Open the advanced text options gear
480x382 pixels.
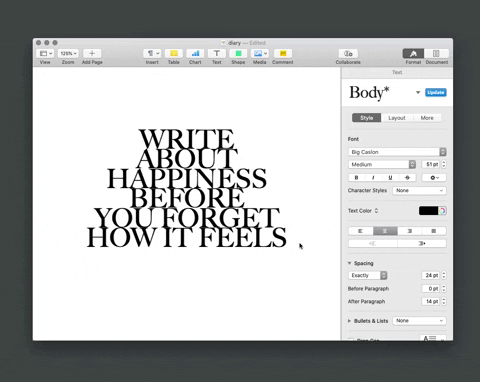tap(434, 178)
